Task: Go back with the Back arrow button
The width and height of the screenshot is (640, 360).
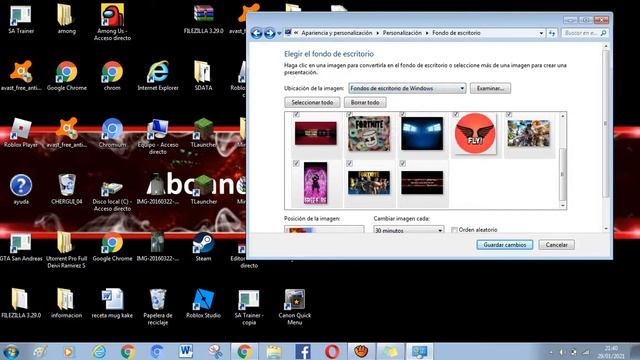Action: pyautogui.click(x=256, y=33)
